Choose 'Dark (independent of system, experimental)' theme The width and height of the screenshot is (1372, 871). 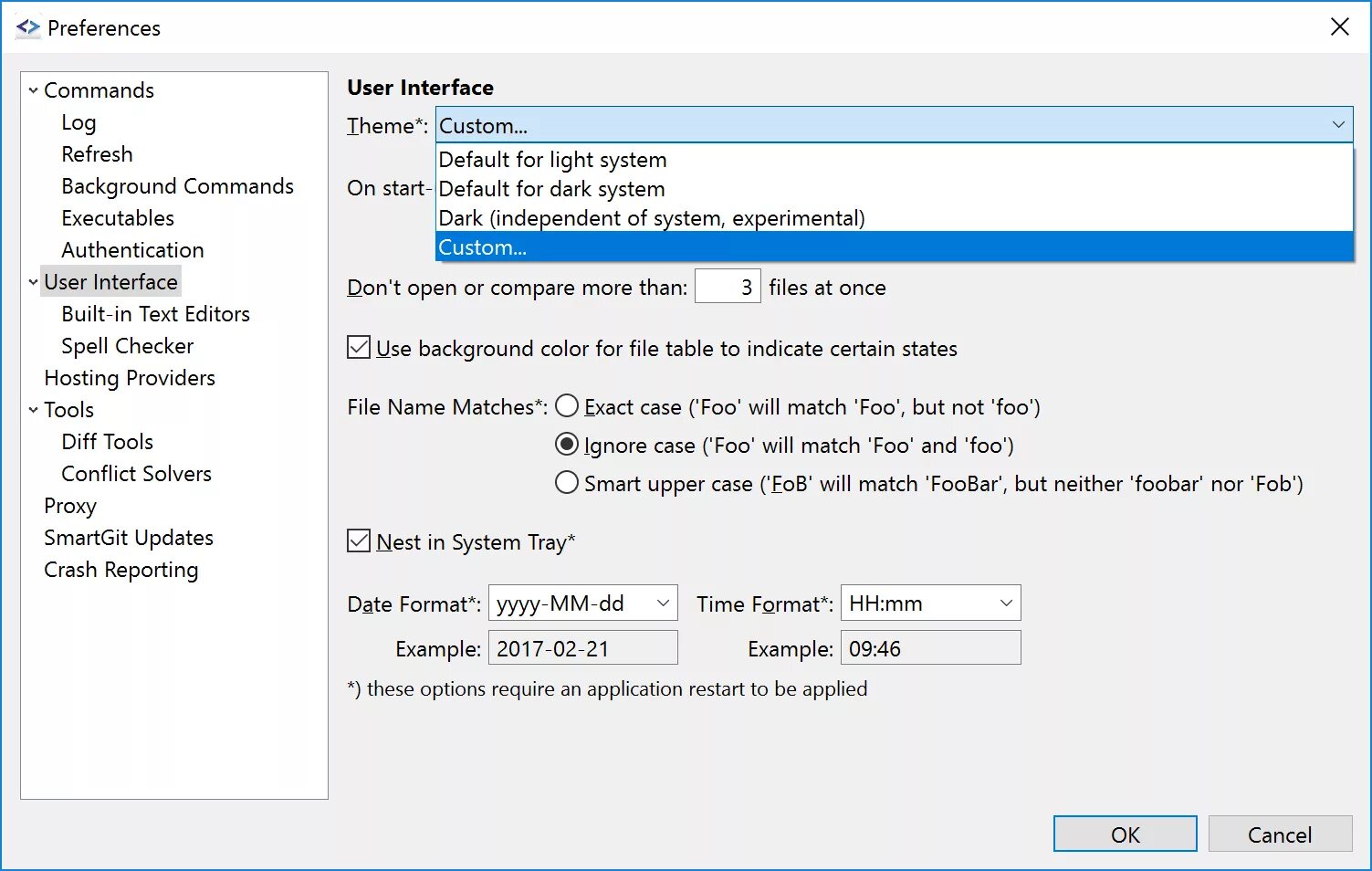pyautogui.click(x=895, y=218)
